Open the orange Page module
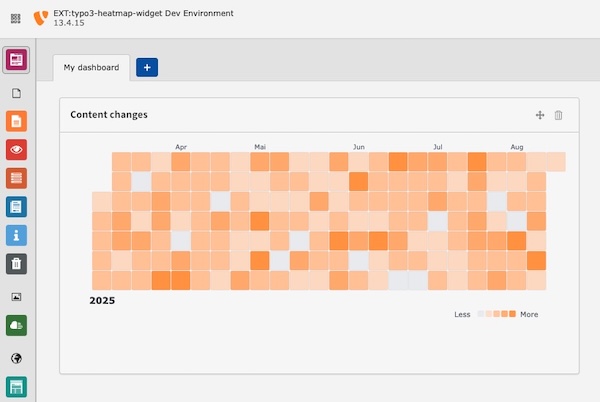This screenshot has height=402, width=600. 16,121
